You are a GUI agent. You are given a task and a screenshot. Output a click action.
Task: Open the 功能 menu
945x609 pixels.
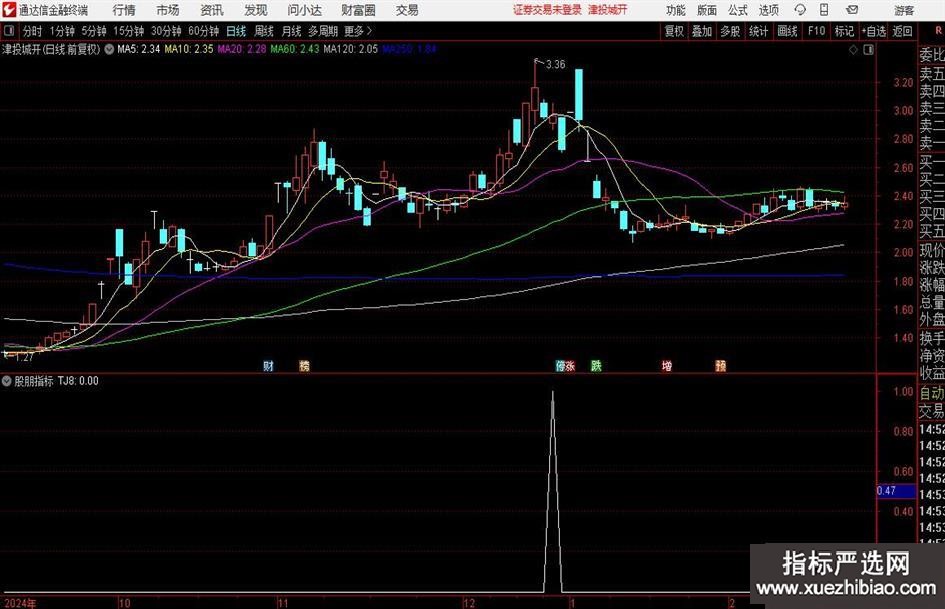point(676,10)
